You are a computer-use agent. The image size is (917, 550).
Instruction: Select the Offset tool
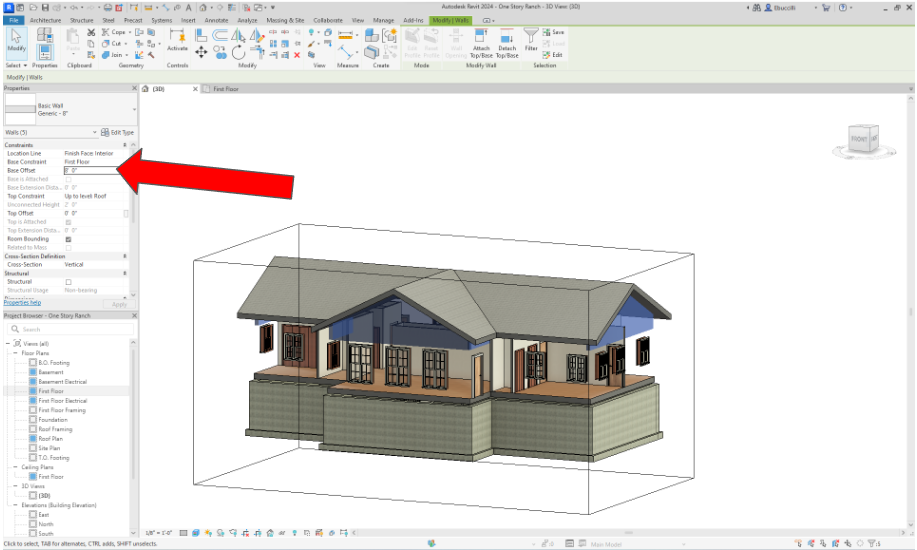click(x=220, y=36)
